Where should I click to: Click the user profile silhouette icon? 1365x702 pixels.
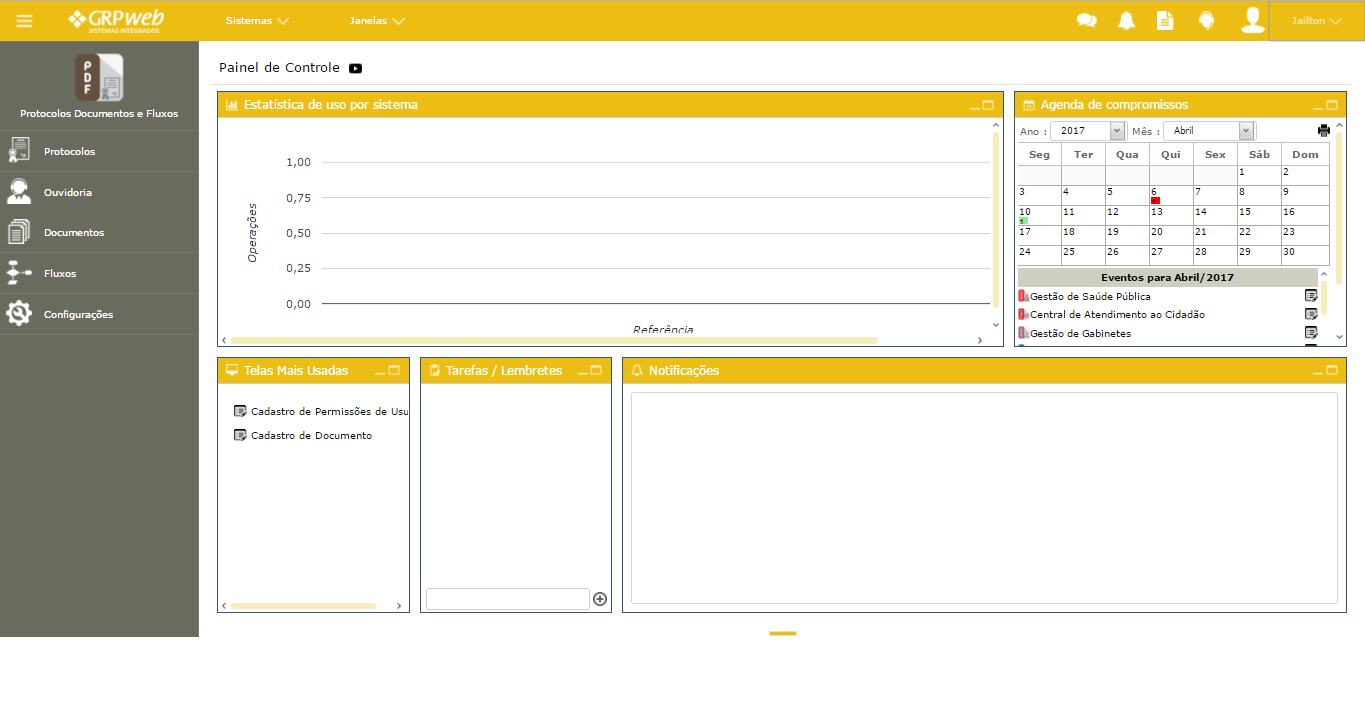1252,21
